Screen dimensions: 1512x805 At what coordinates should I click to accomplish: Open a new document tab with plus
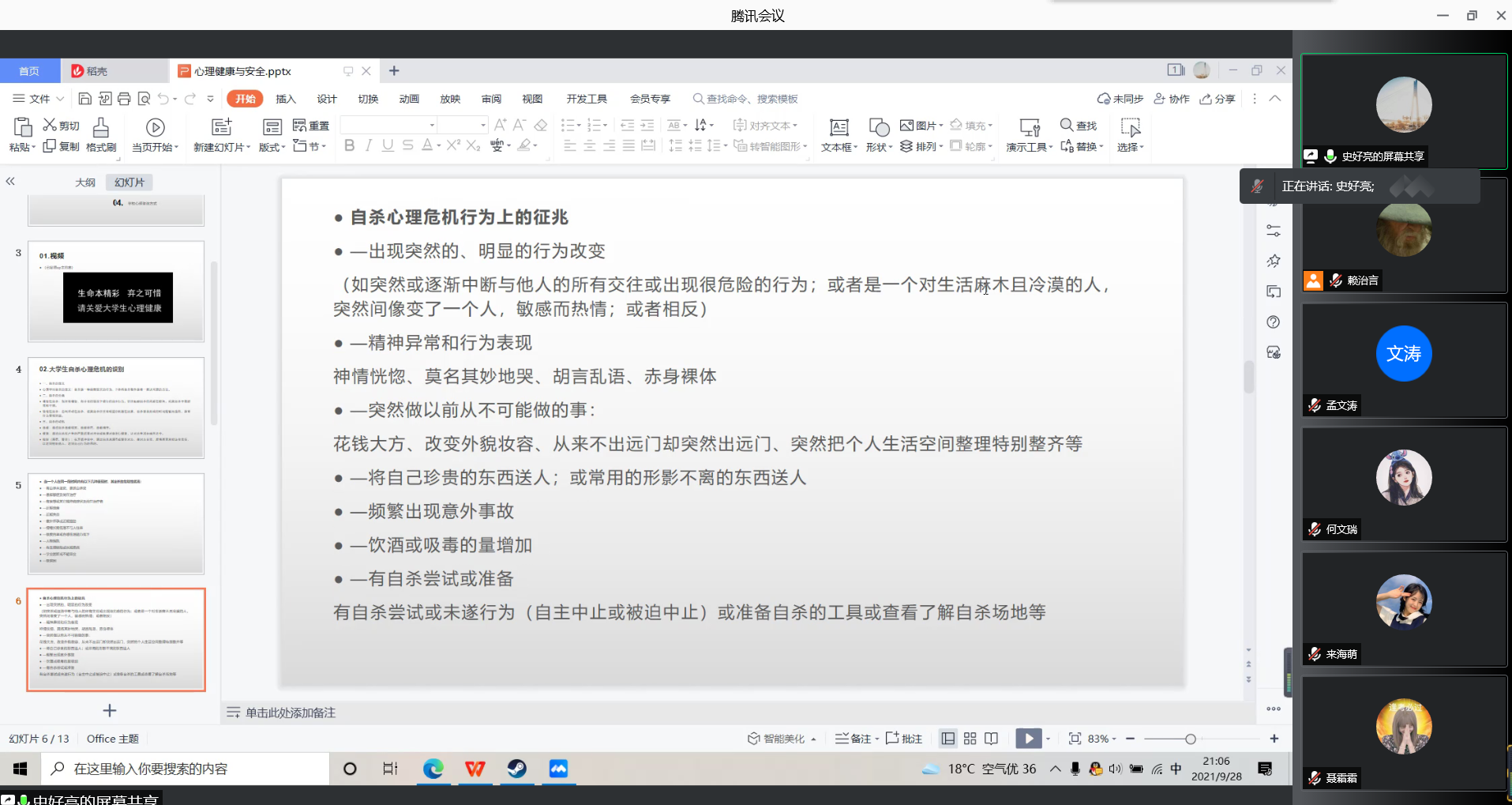[394, 71]
